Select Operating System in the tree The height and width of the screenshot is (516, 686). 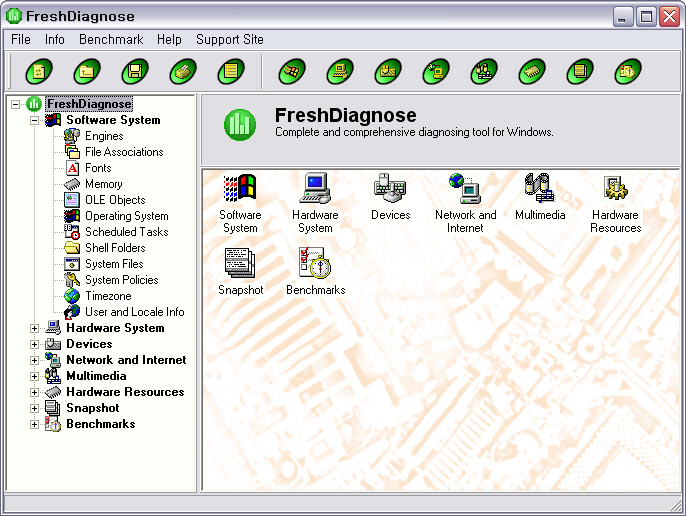(x=126, y=216)
